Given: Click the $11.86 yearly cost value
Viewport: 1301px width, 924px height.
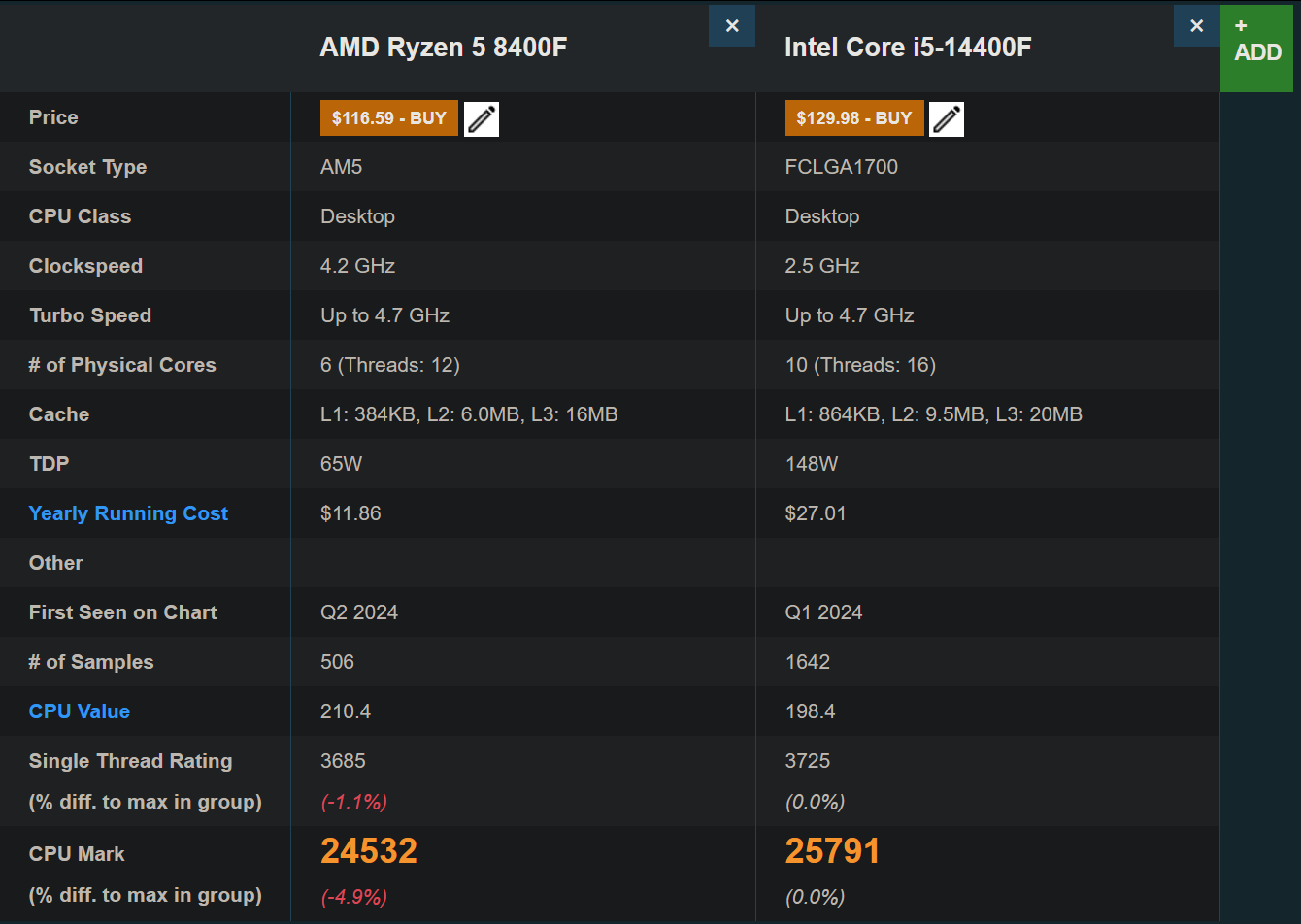Looking at the screenshot, I should click(x=350, y=513).
